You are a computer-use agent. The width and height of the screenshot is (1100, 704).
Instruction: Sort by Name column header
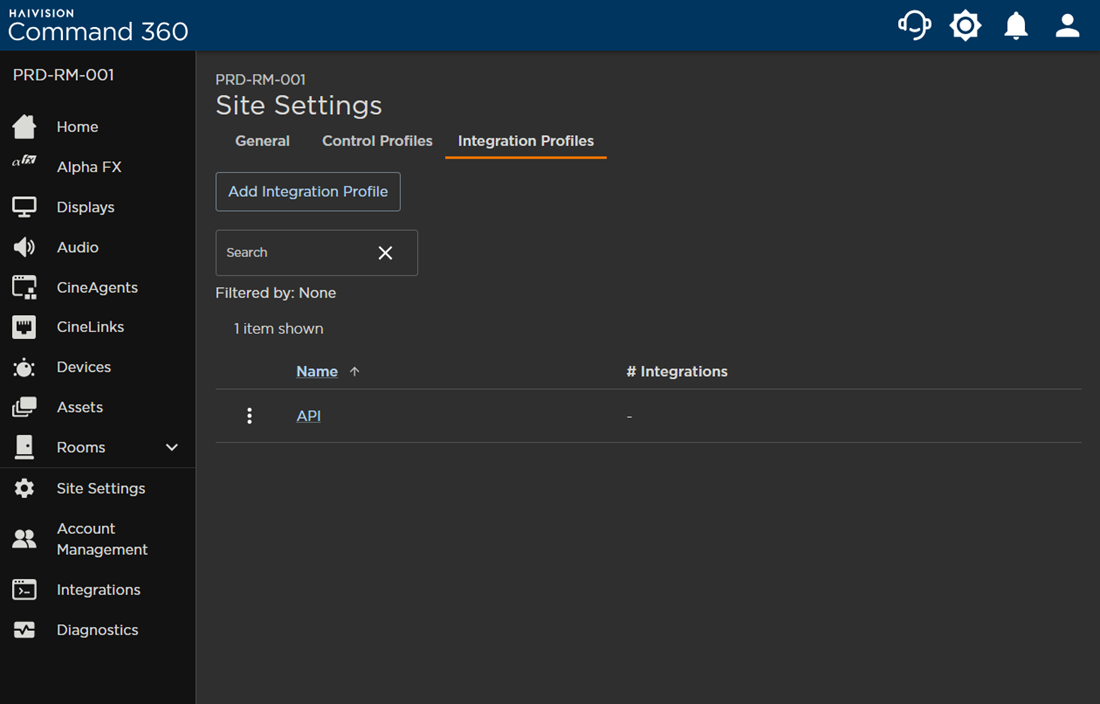tap(317, 372)
